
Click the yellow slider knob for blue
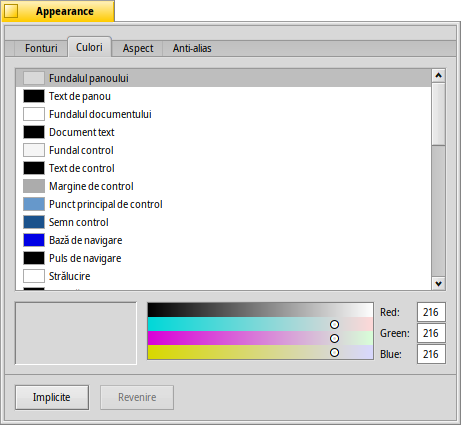tap(334, 353)
